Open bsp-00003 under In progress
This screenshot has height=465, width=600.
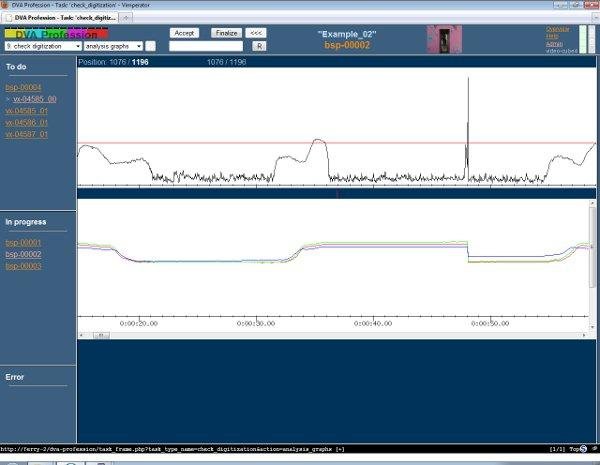tap(23, 266)
